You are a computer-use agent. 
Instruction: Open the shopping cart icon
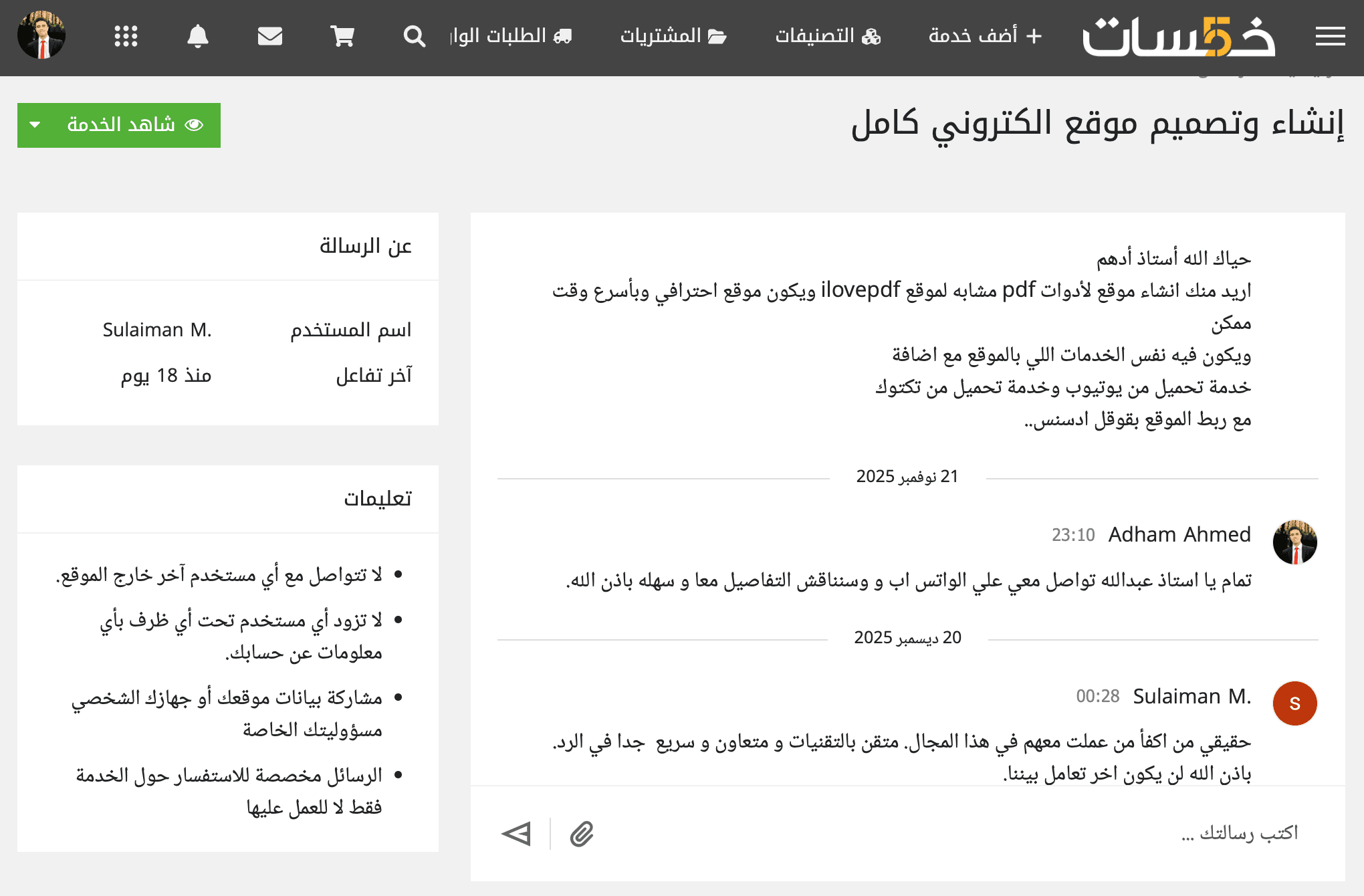[x=344, y=37]
